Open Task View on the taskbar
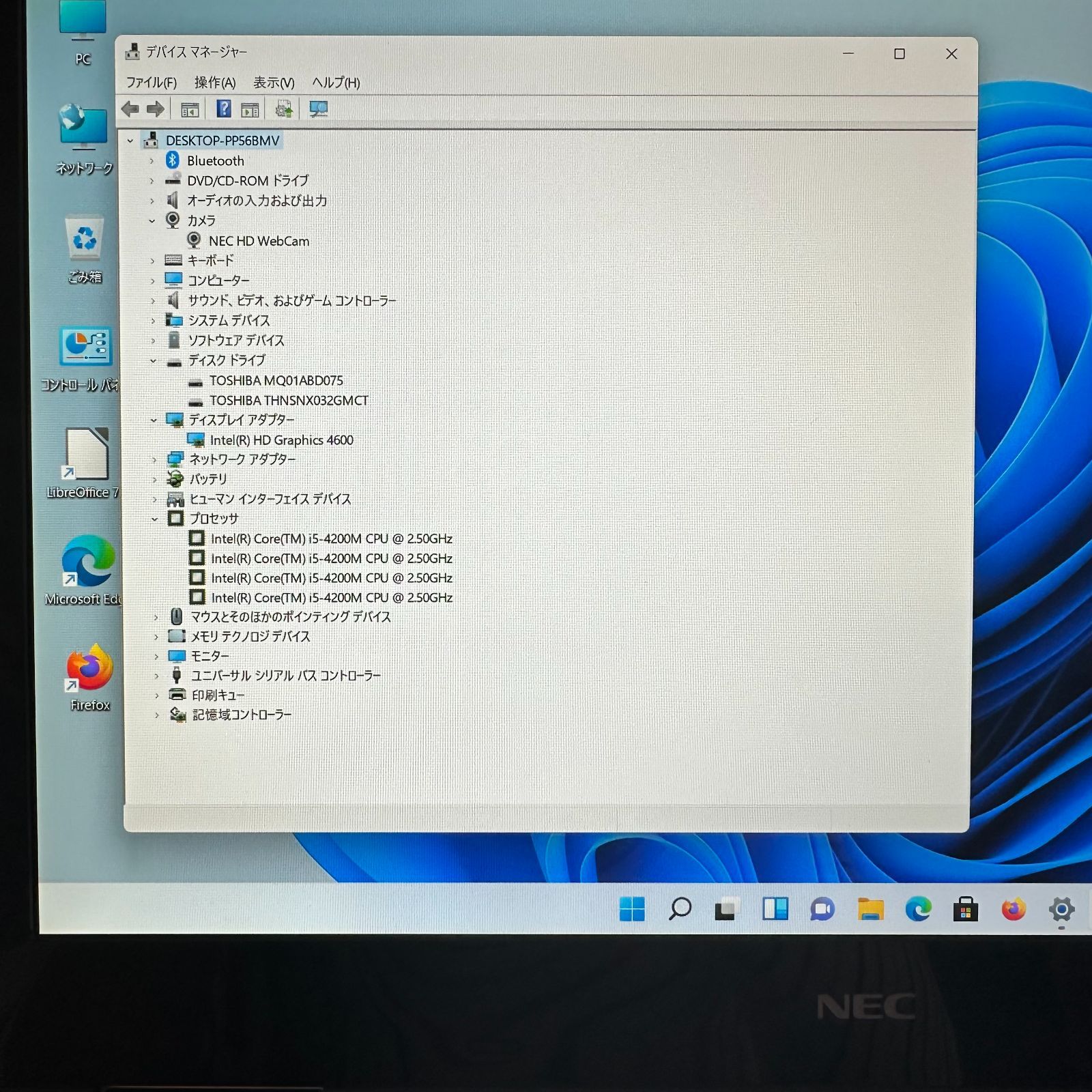This screenshot has width=1092, height=1092. (727, 909)
